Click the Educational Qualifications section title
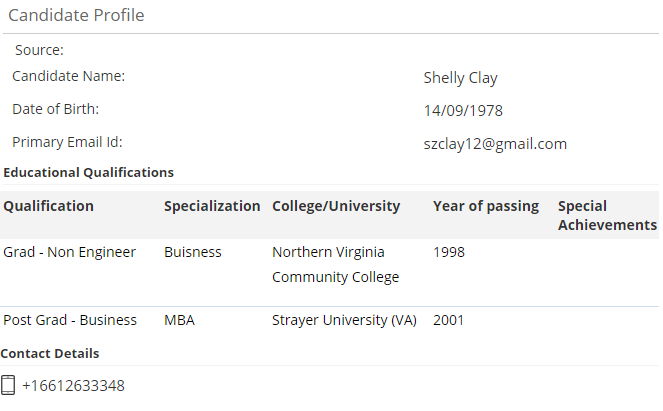Screen dimensions: 663x411 pyautogui.click(x=88, y=172)
